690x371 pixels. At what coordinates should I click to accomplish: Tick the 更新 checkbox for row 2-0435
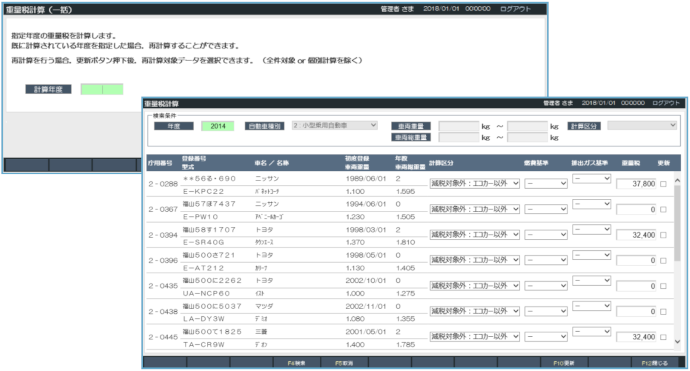(x=663, y=286)
